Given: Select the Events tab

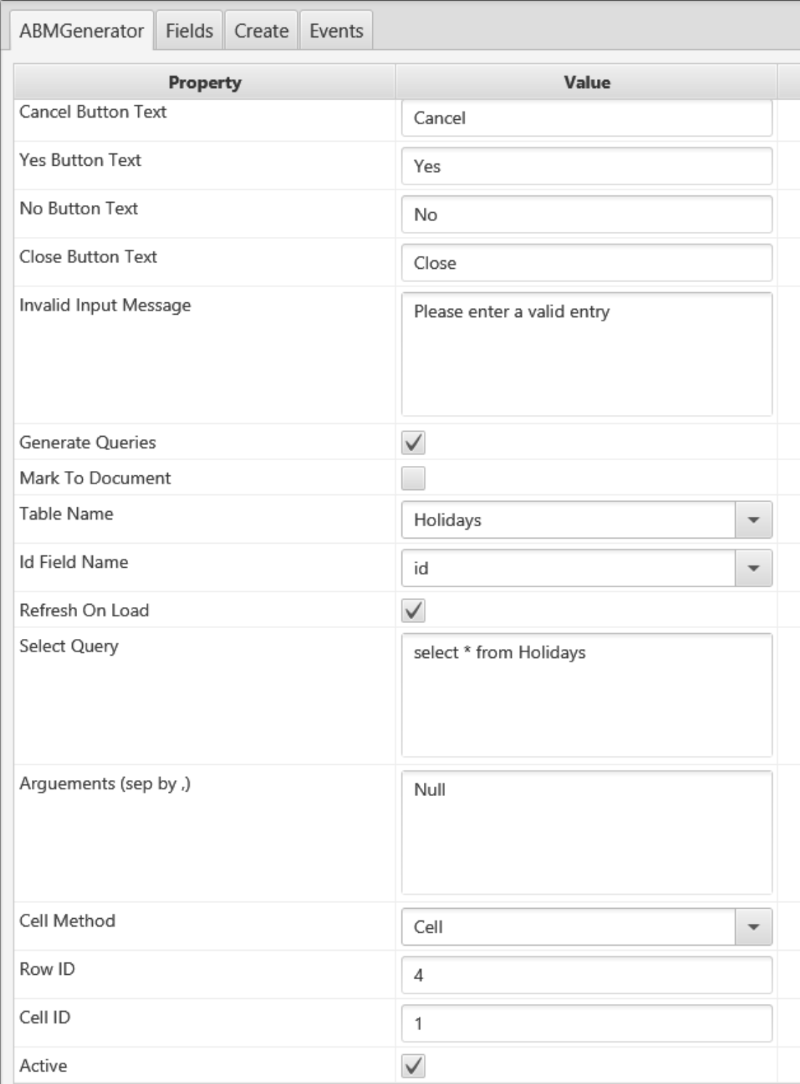Looking at the screenshot, I should click(x=336, y=31).
